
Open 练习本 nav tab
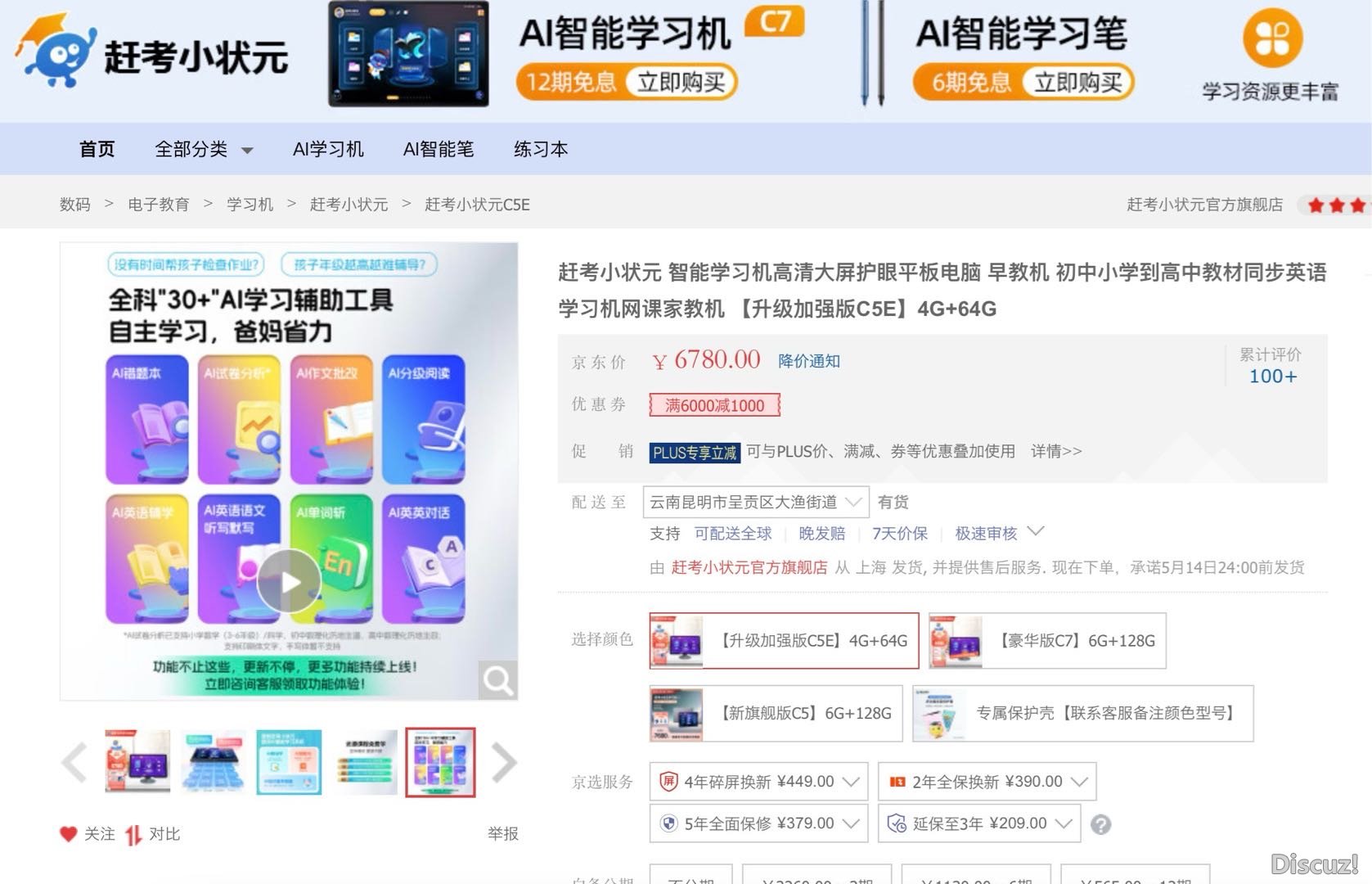coord(541,149)
